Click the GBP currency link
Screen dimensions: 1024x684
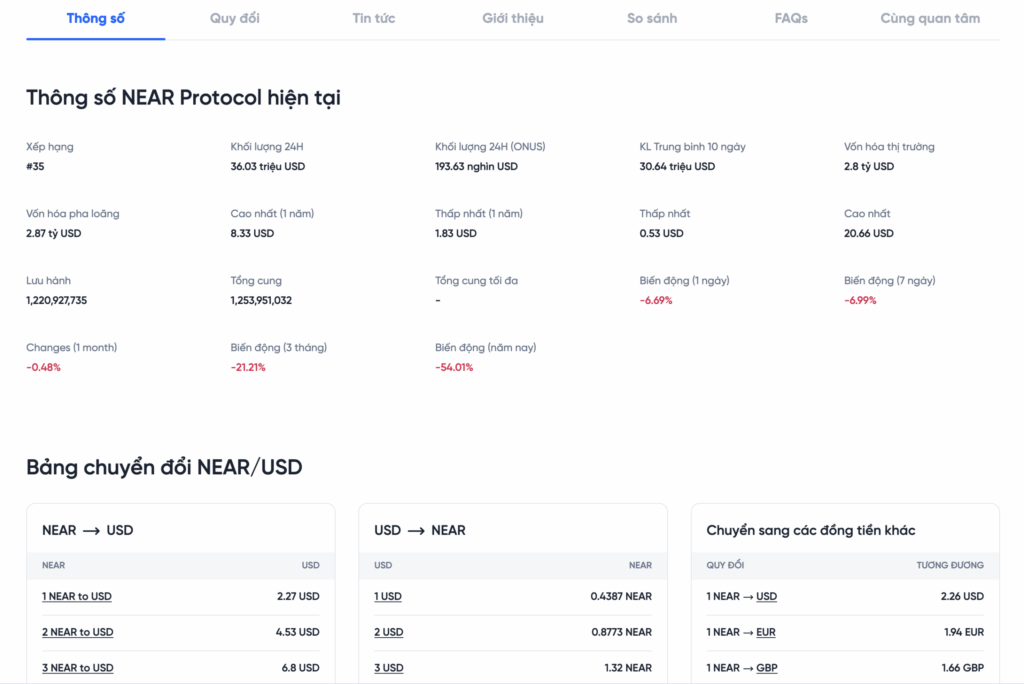767,668
